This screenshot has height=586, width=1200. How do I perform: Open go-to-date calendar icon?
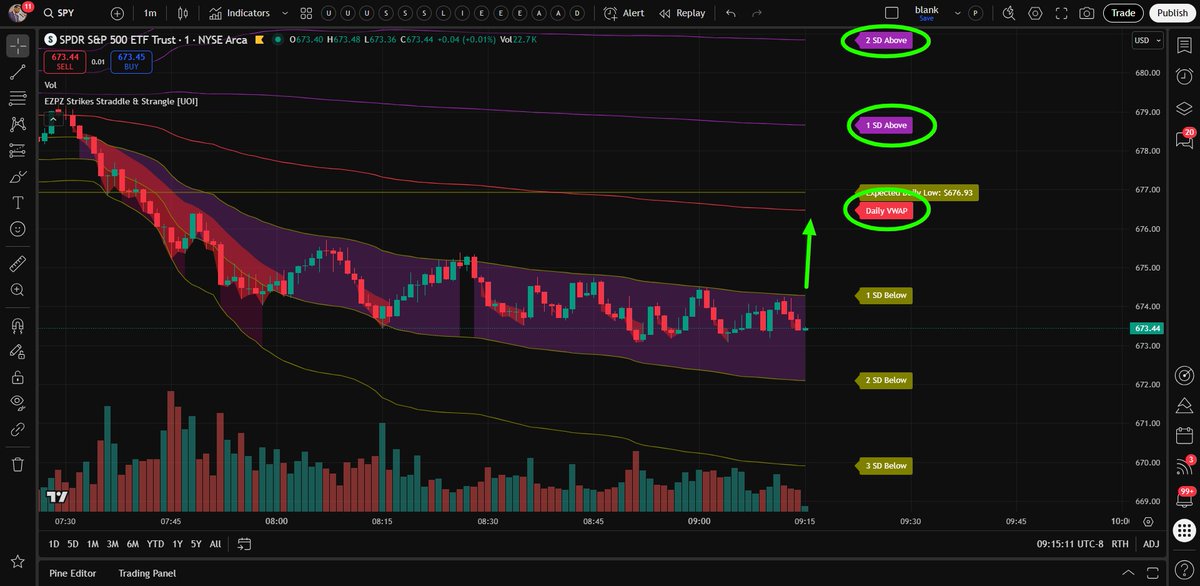pos(244,544)
